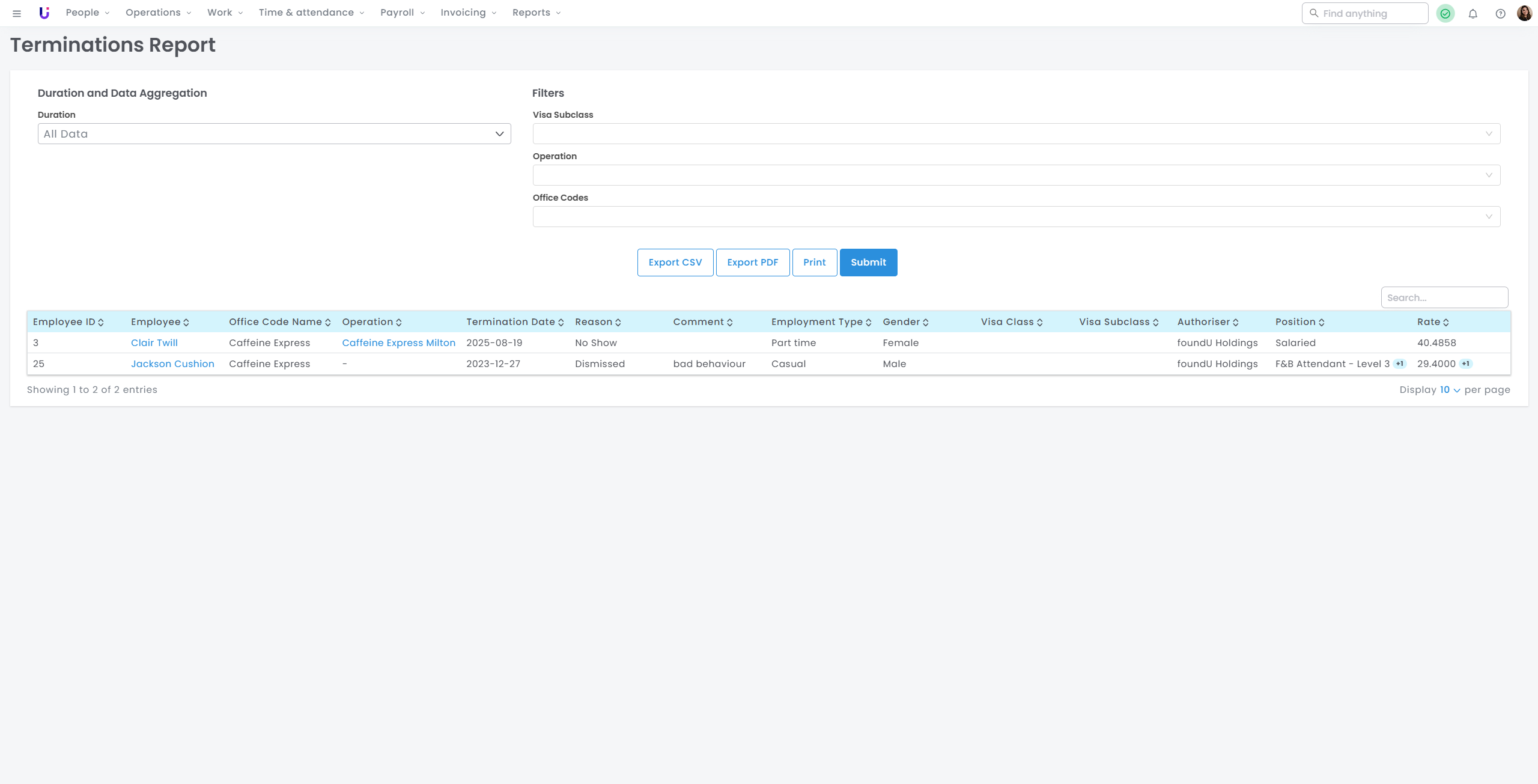Open the hamburger sidebar menu
1538x784 pixels.
pos(17,13)
